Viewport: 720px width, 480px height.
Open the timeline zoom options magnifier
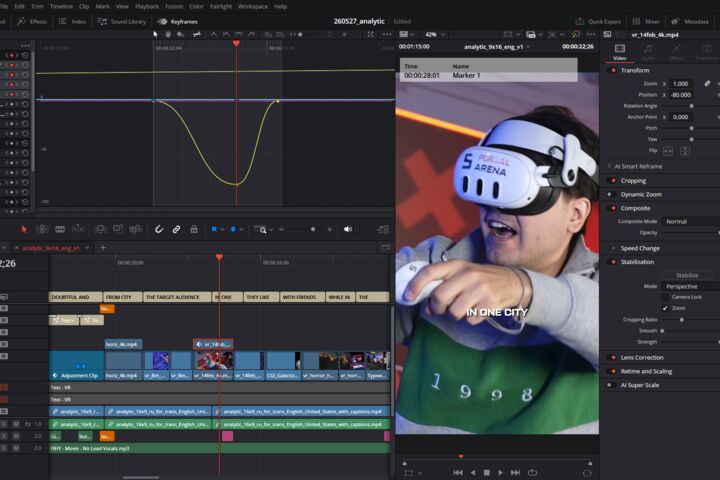click(x=261, y=229)
